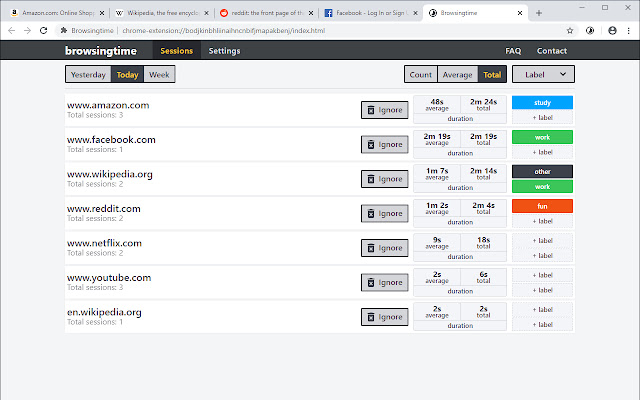
Task: Click the 2m 24s total for amazon.com
Action: click(x=483, y=104)
